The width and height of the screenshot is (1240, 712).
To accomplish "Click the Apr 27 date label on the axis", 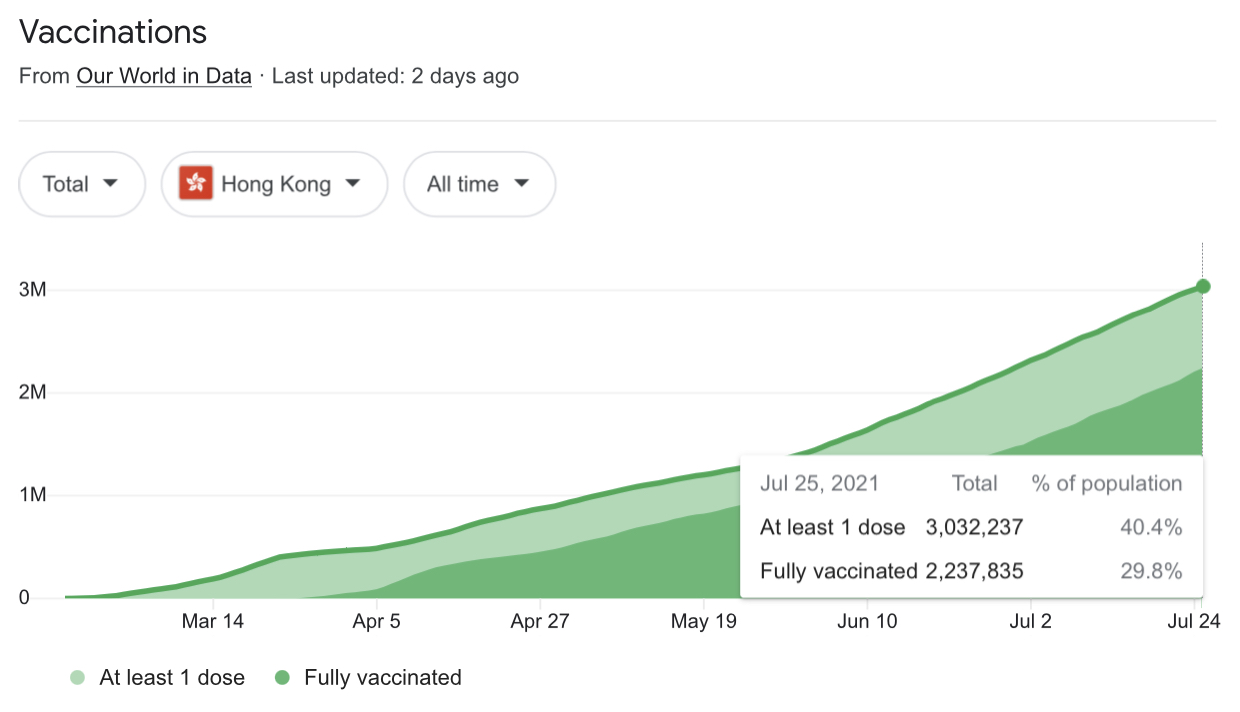I will click(x=540, y=622).
